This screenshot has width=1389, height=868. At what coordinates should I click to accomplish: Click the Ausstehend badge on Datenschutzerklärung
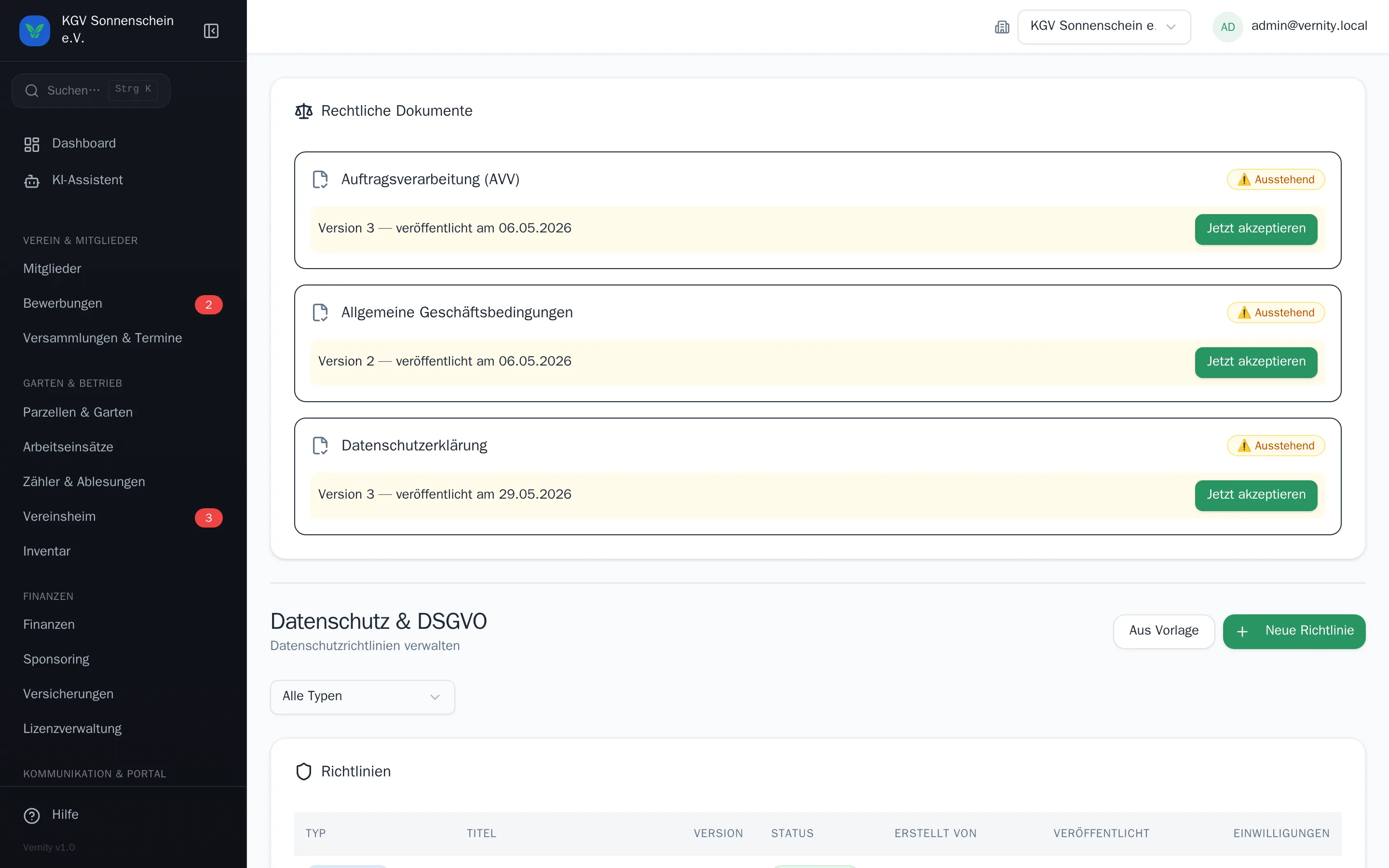1275,446
